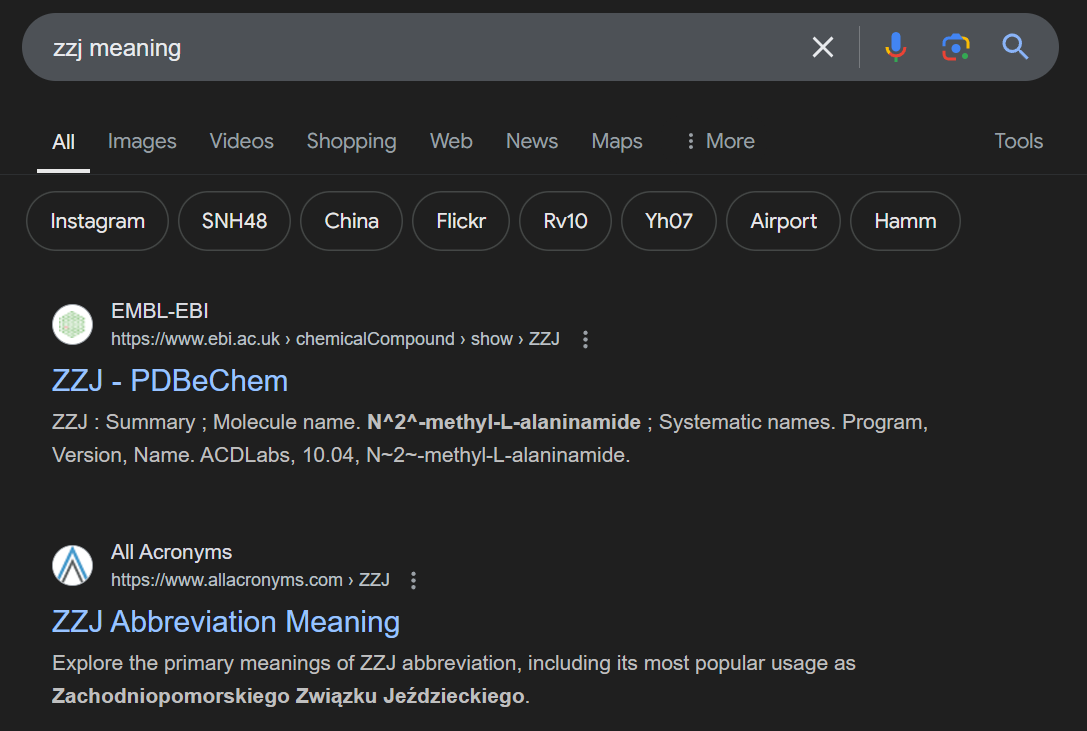Select the Shopping tab
This screenshot has height=731, width=1087.
tap(351, 141)
